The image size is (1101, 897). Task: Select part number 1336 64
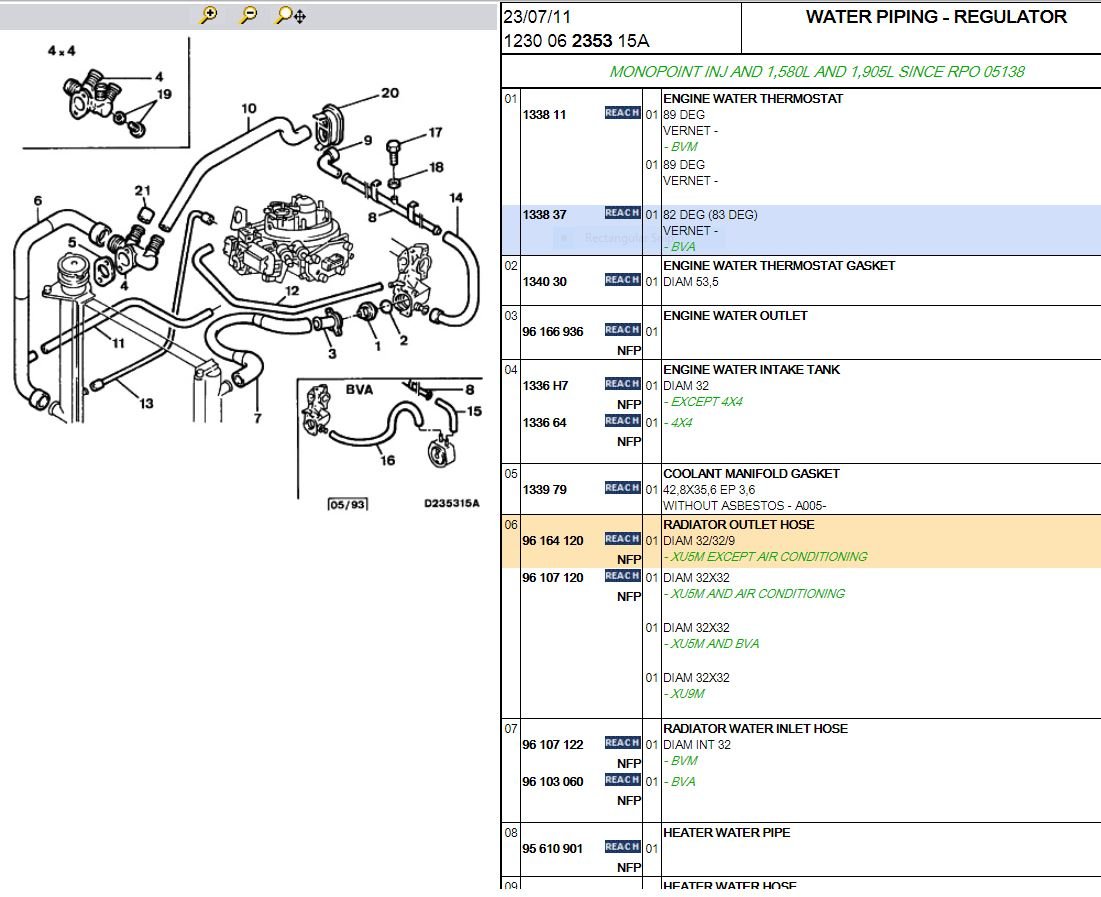point(544,423)
